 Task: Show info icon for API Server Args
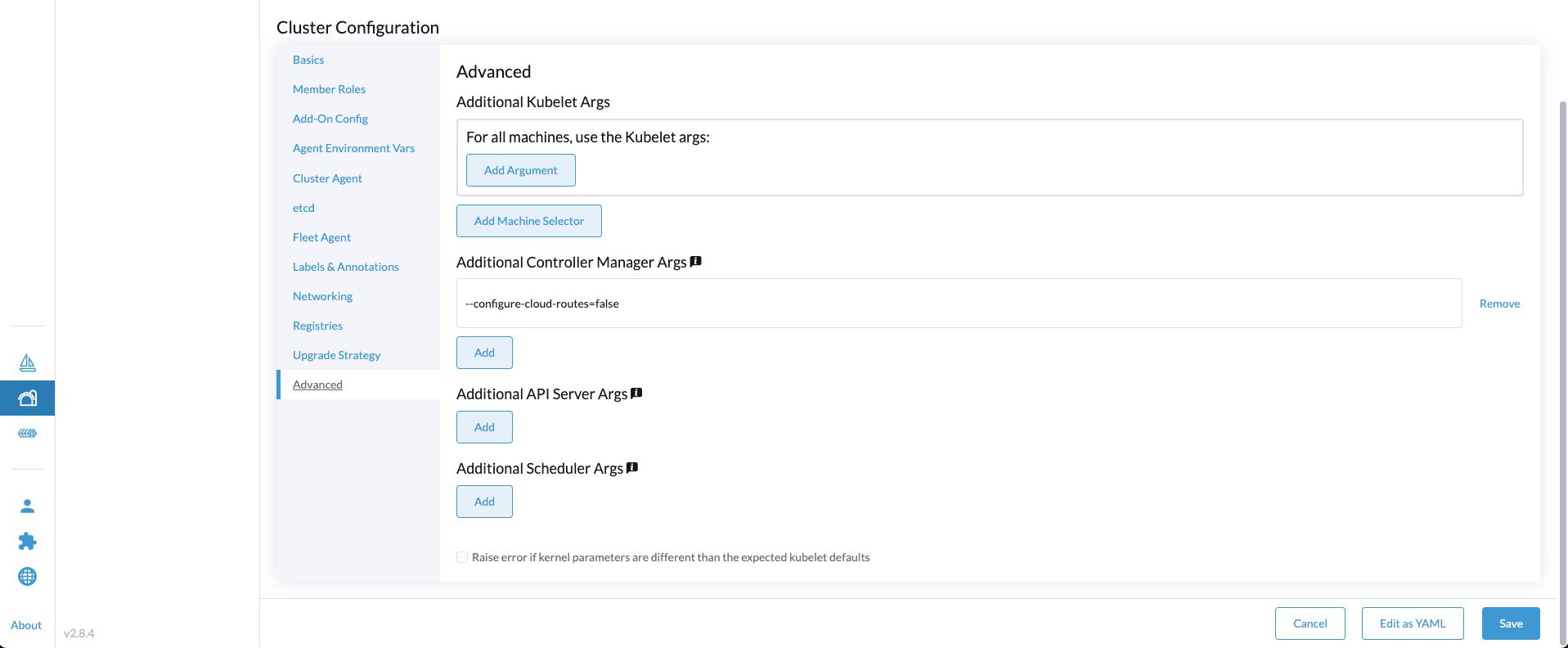[x=636, y=394]
